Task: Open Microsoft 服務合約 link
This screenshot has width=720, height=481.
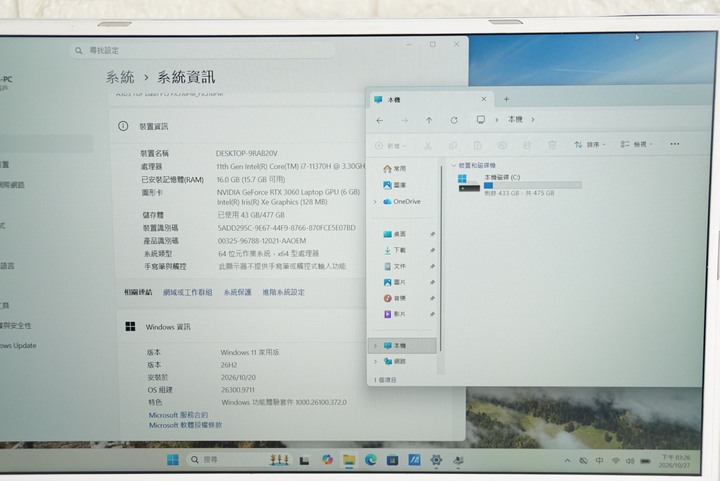Action: tap(178, 415)
